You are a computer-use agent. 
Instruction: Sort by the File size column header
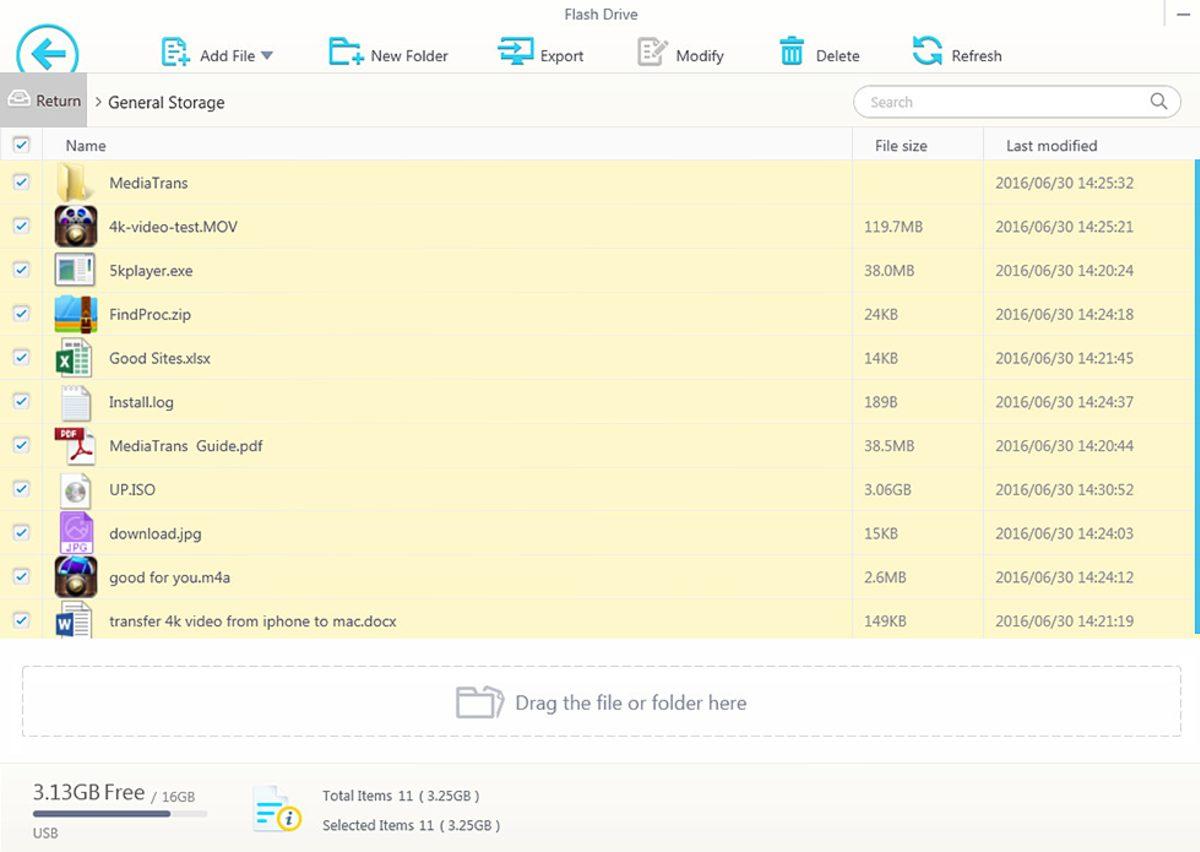pos(900,146)
